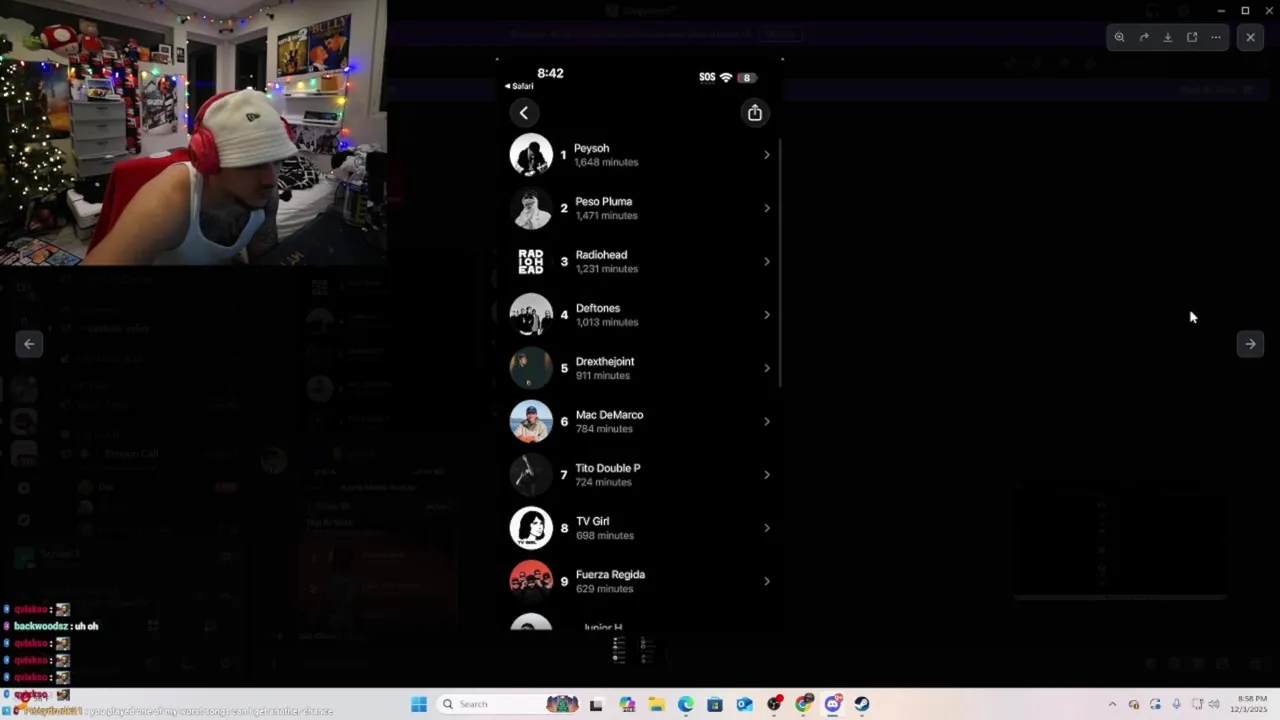Tap the share icon in the phone screenshot
This screenshot has width=1280, height=720.
click(x=755, y=113)
